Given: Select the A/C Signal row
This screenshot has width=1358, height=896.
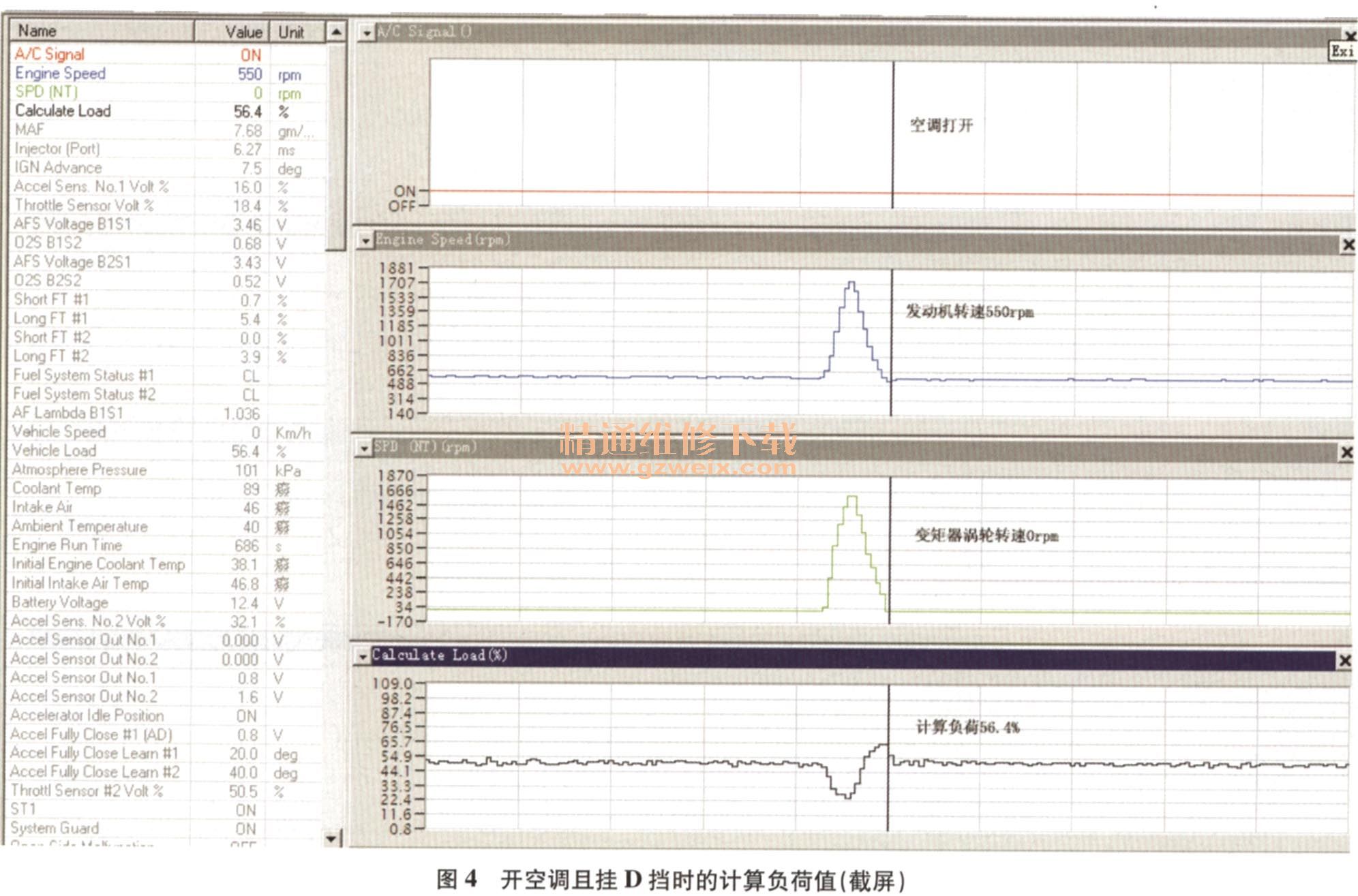Looking at the screenshot, I should coord(168,55).
